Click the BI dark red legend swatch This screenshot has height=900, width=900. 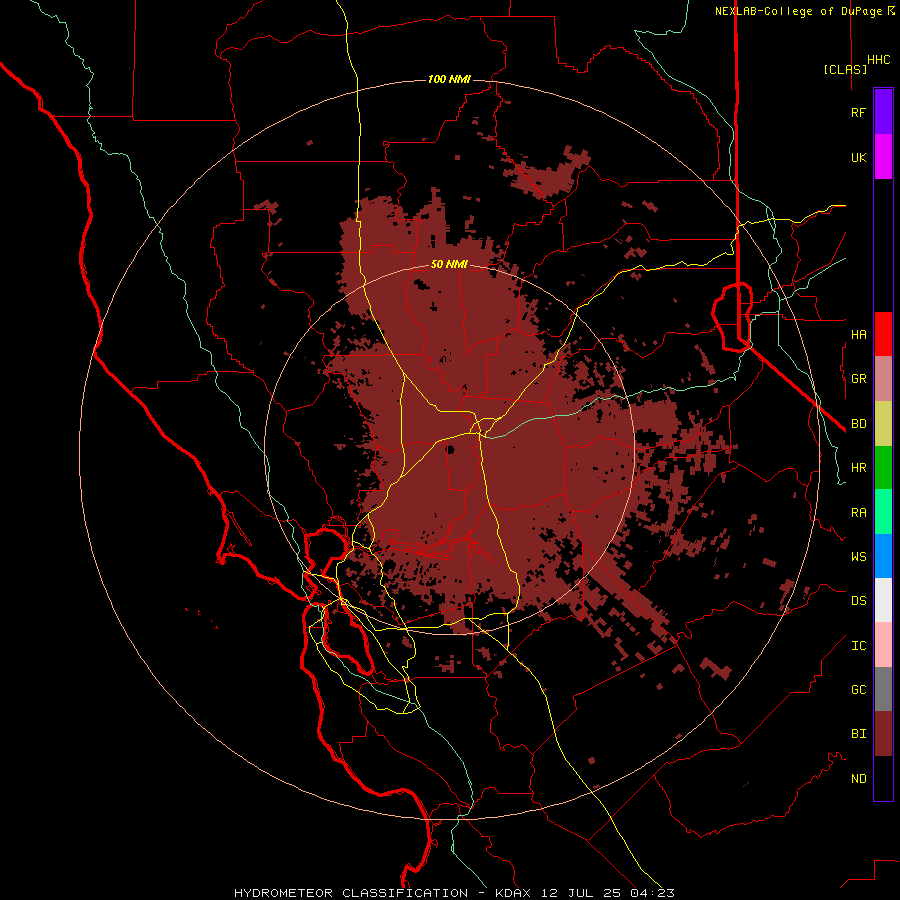[883, 734]
